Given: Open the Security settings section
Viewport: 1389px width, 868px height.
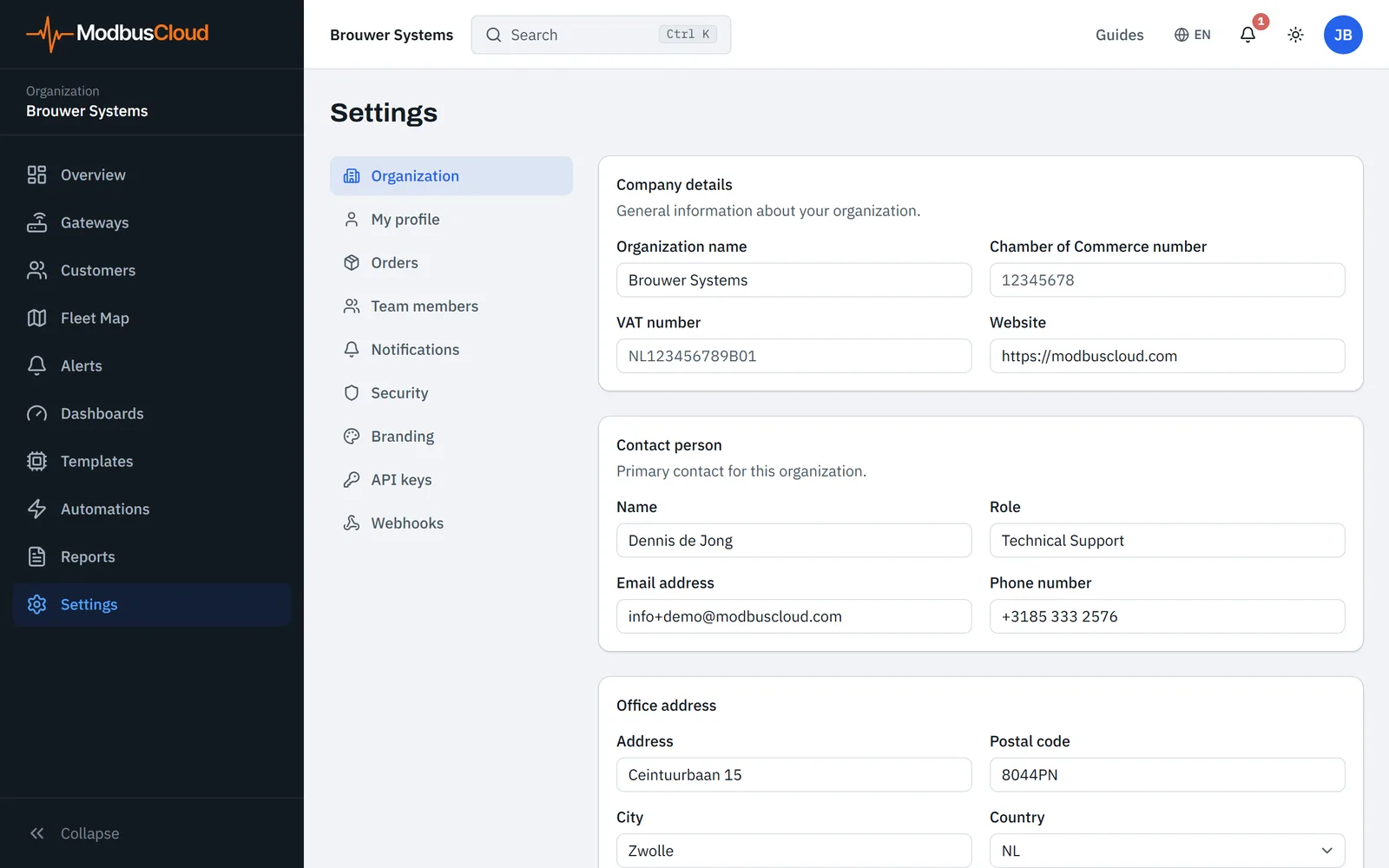Looking at the screenshot, I should (451, 392).
